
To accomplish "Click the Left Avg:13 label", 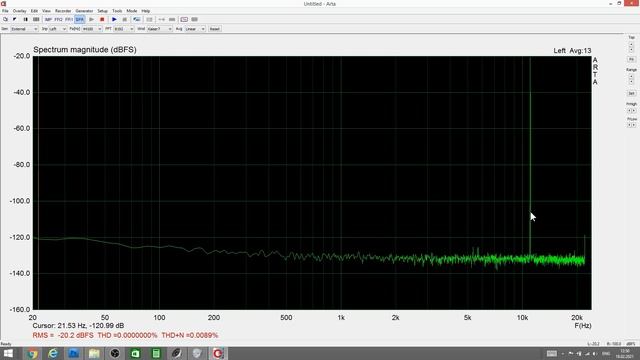I will [x=572, y=51].
